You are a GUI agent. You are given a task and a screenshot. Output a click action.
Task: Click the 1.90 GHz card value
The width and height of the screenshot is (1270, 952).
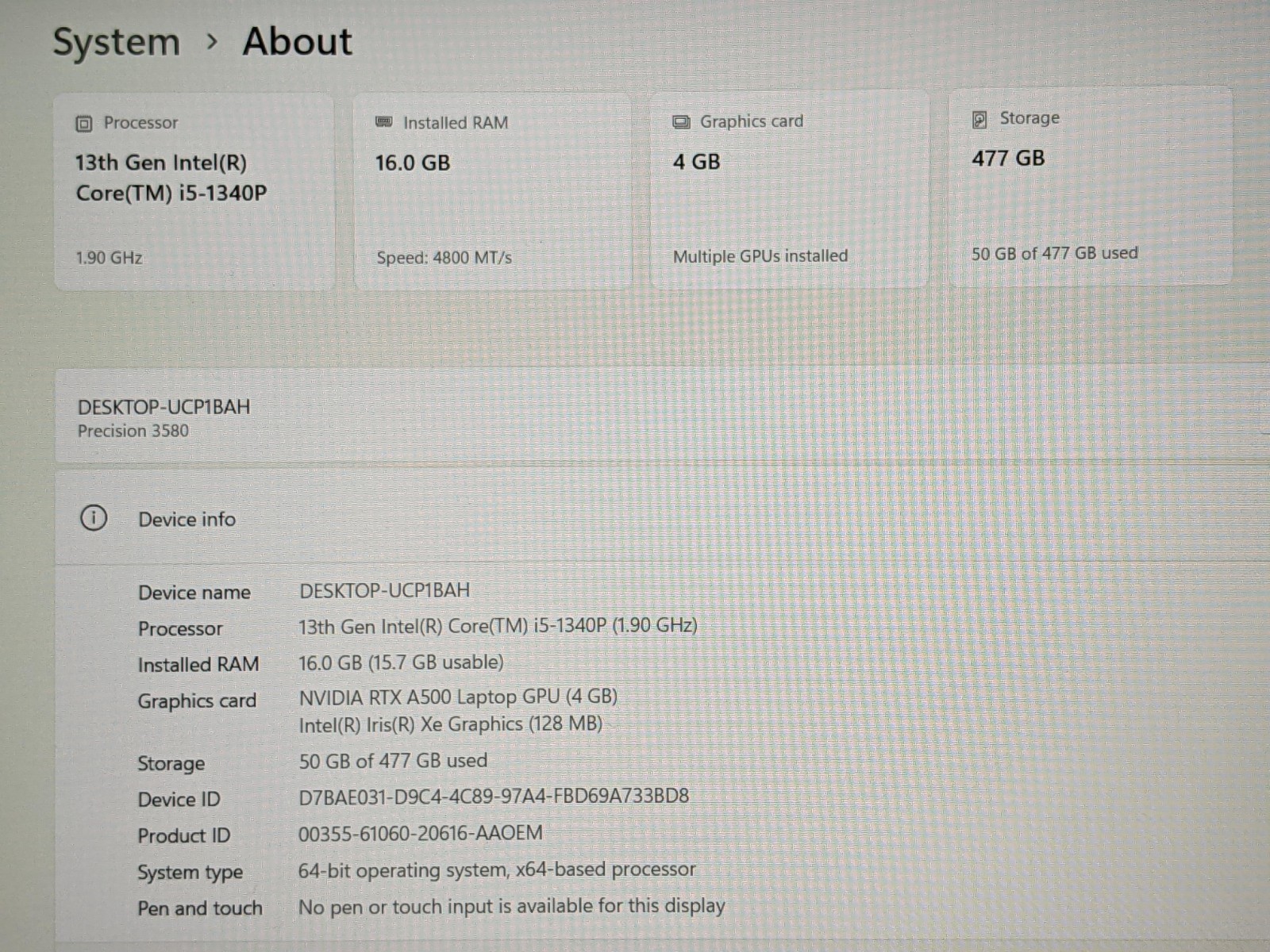coord(109,258)
